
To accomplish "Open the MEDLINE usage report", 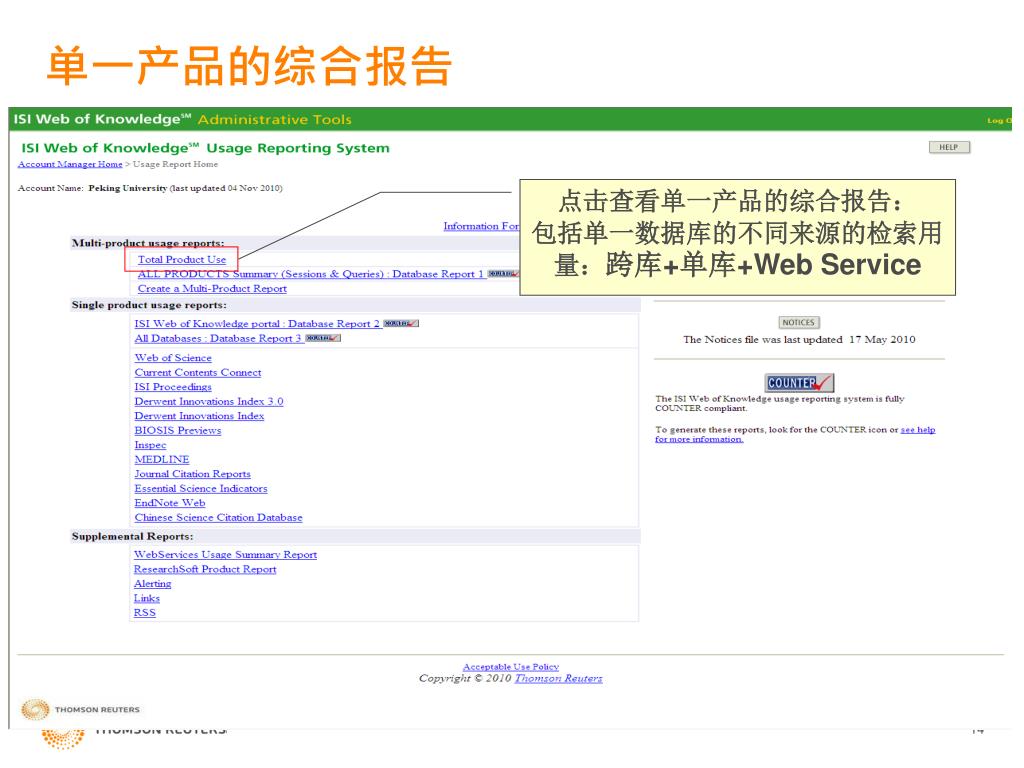I will [x=162, y=460].
